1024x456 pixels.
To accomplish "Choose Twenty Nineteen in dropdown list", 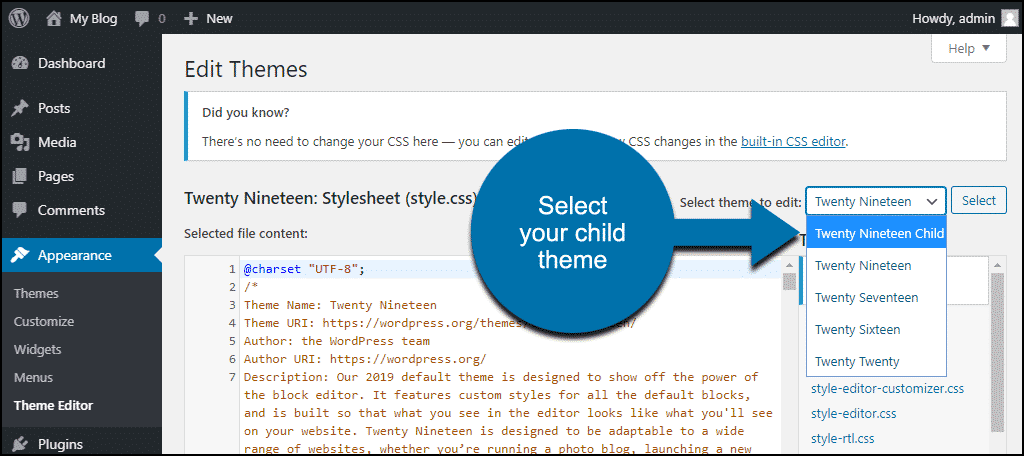I will tap(876, 265).
